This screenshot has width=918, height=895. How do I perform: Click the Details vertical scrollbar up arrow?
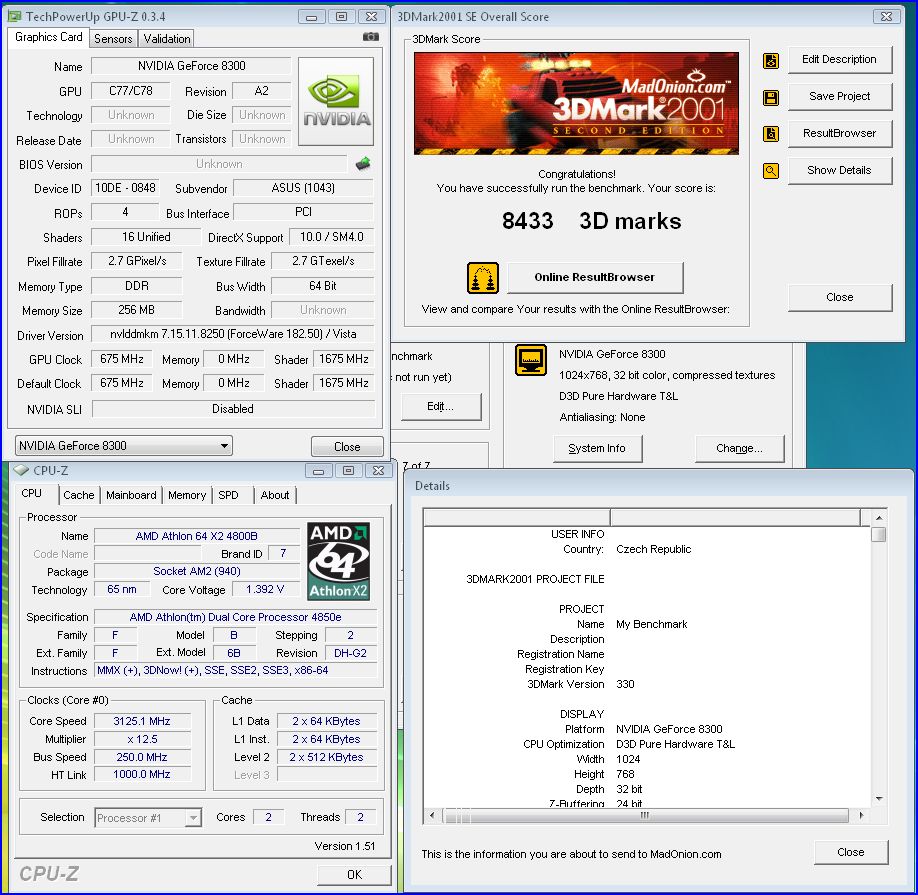click(879, 518)
